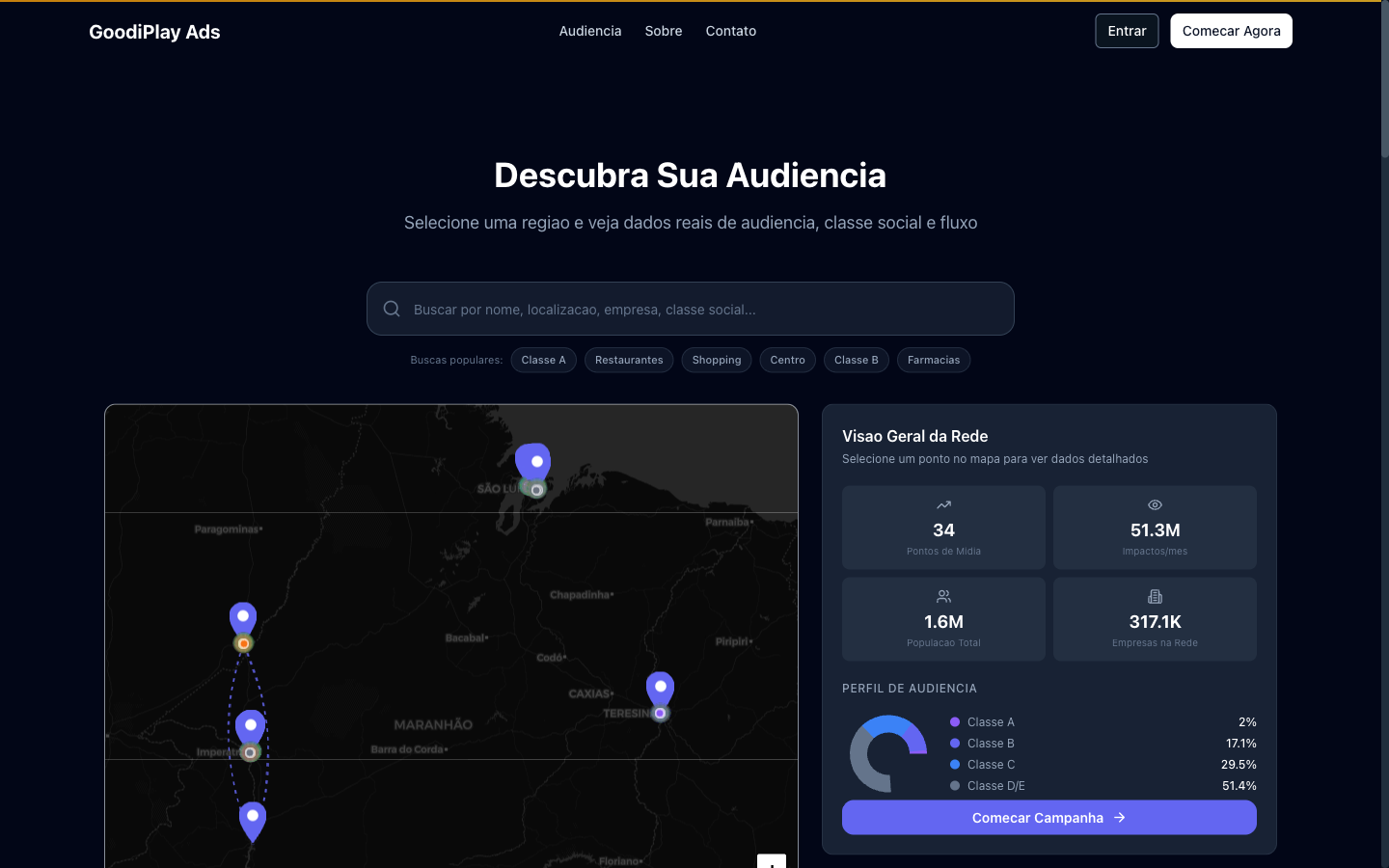Screen dimensions: 1389x868
Task: Click the map zoom-in plus button
Action: point(772,861)
